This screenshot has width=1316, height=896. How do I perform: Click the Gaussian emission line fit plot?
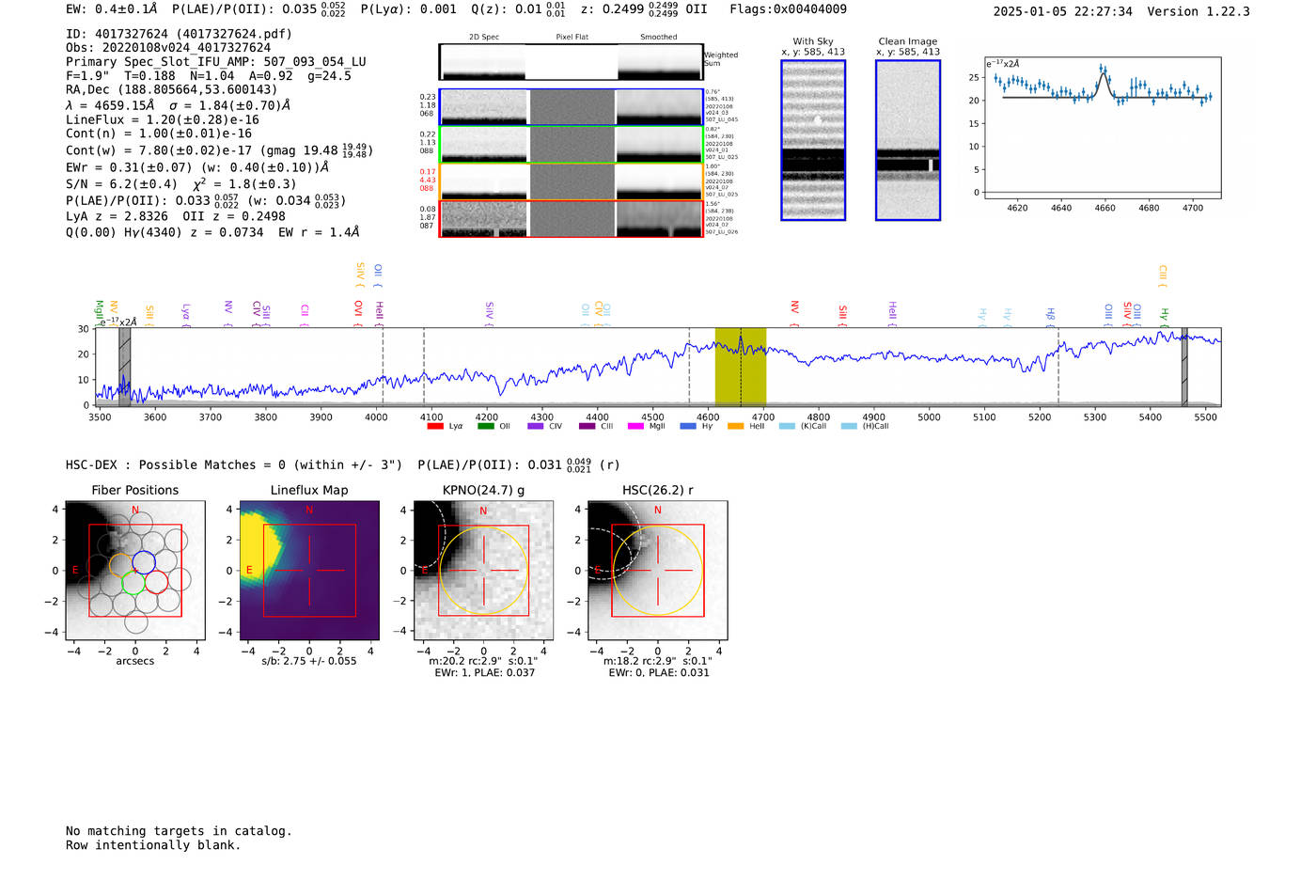pos(1102,128)
